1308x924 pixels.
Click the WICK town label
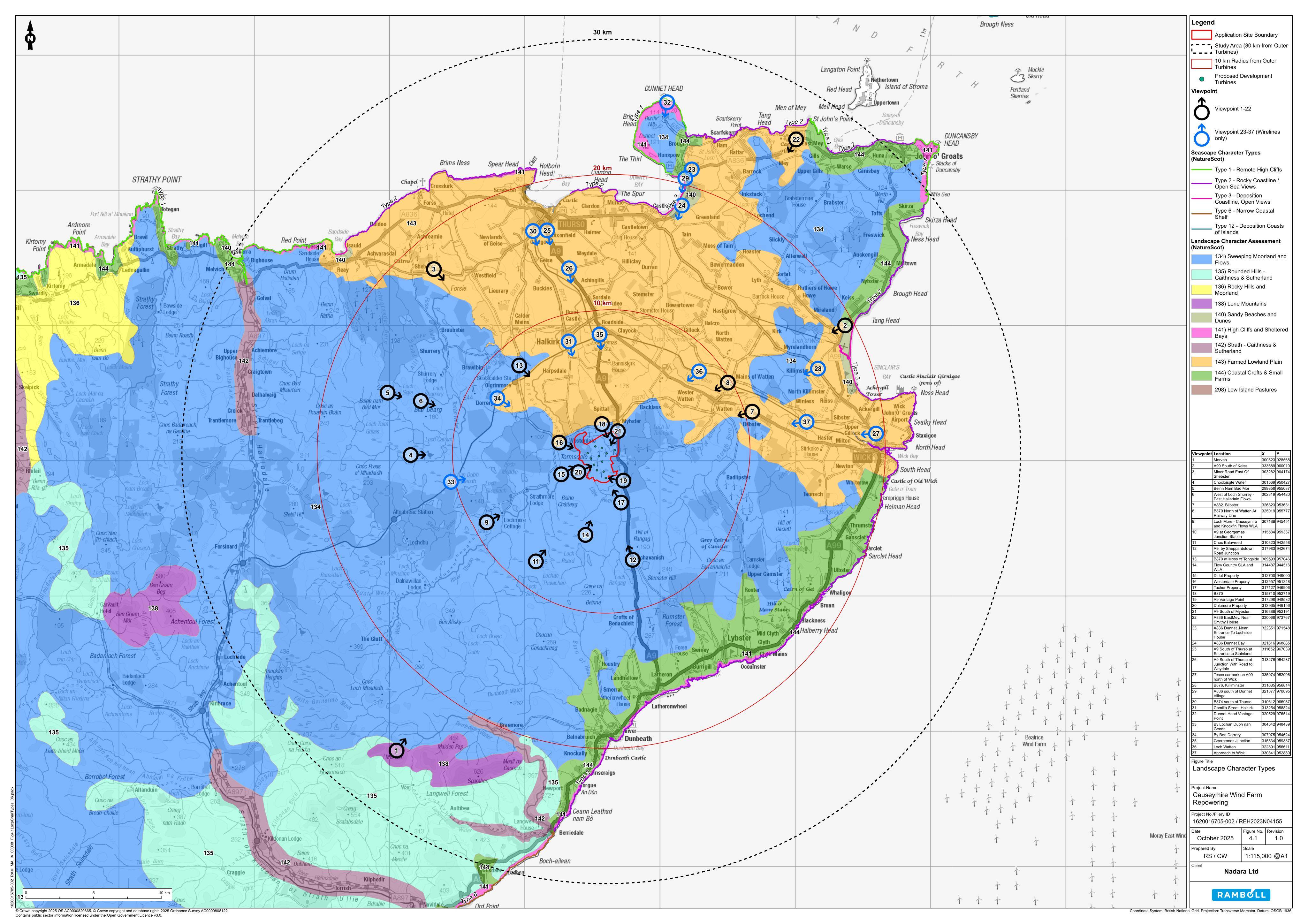pyautogui.click(x=863, y=458)
